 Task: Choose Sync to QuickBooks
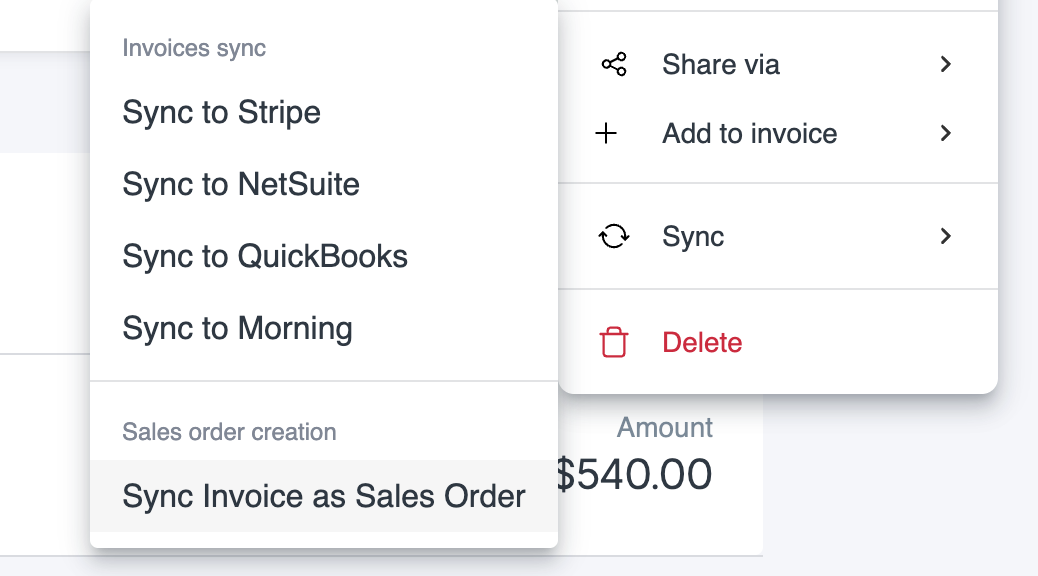pyautogui.click(x=264, y=256)
